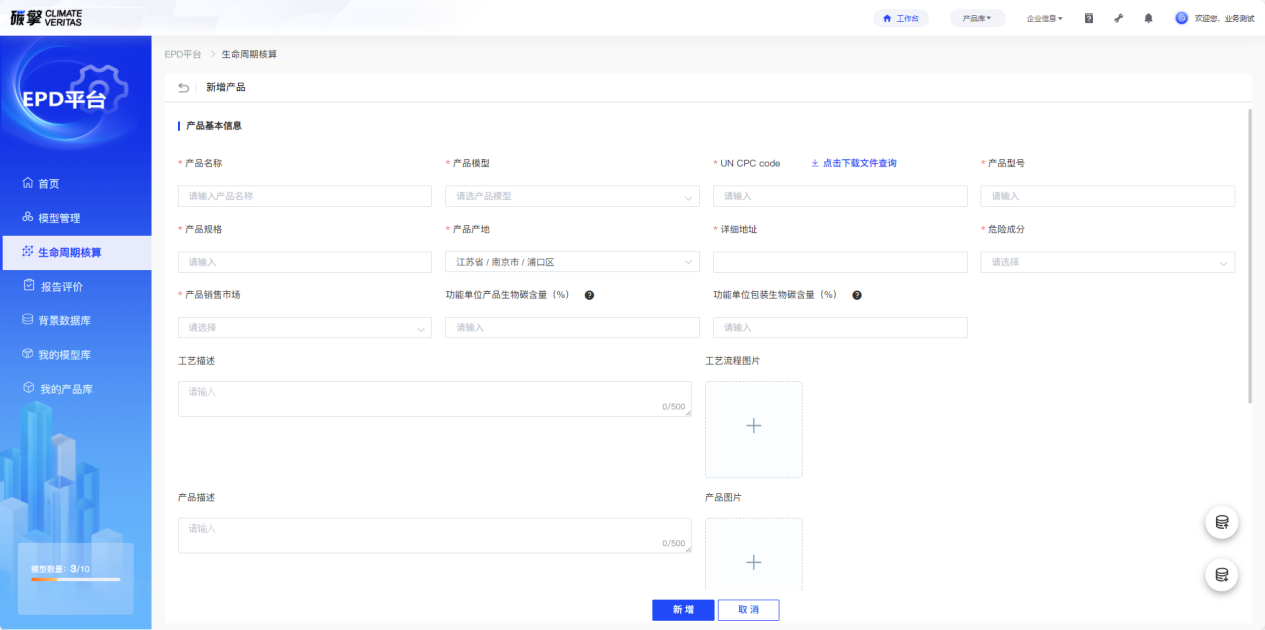
Task: Open the 产品销售市场 dropdown
Action: [304, 328]
